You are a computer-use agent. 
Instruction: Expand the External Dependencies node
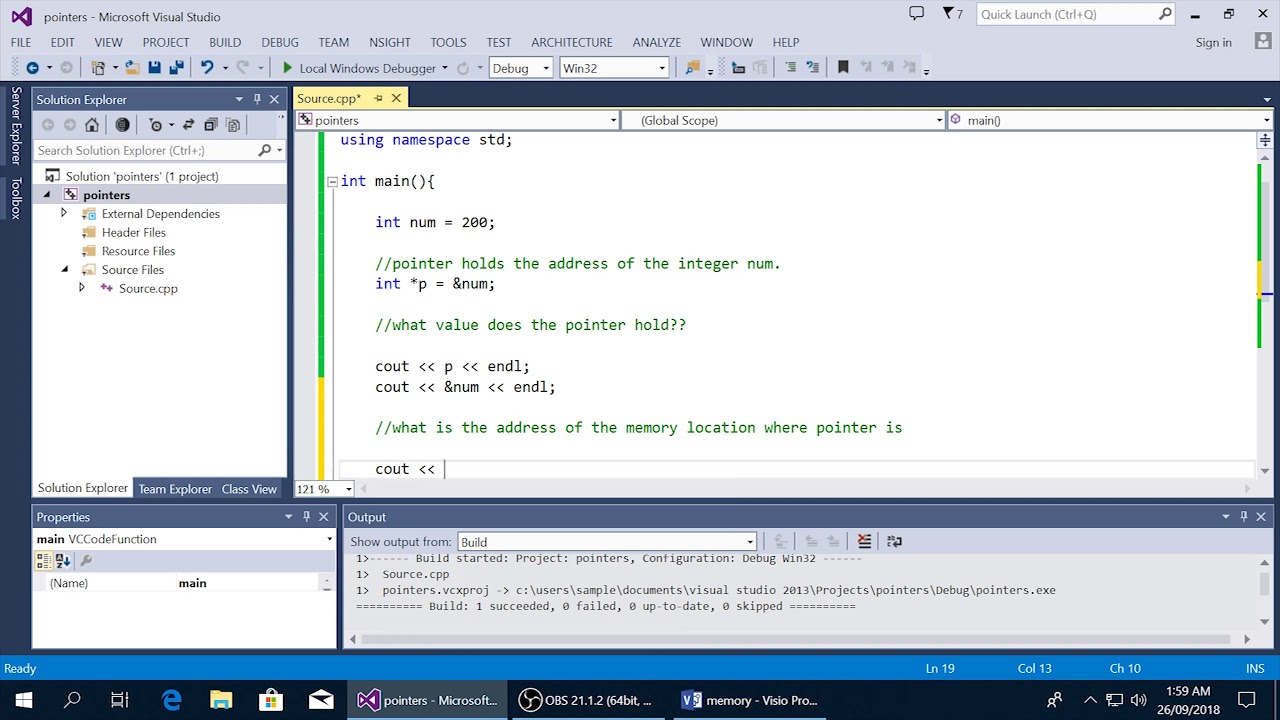[64, 214]
